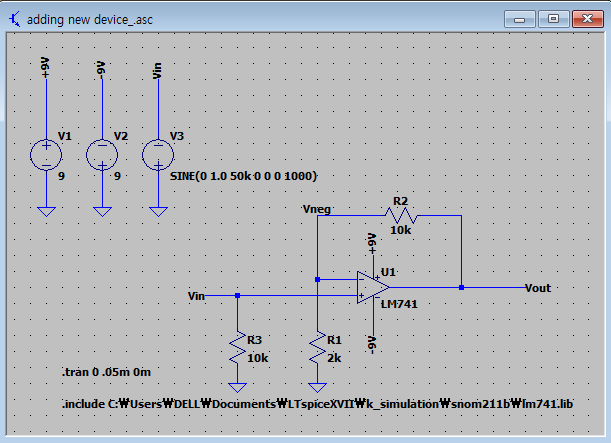
Task: Select the V2 voltage source symbol
Action: tap(102, 155)
